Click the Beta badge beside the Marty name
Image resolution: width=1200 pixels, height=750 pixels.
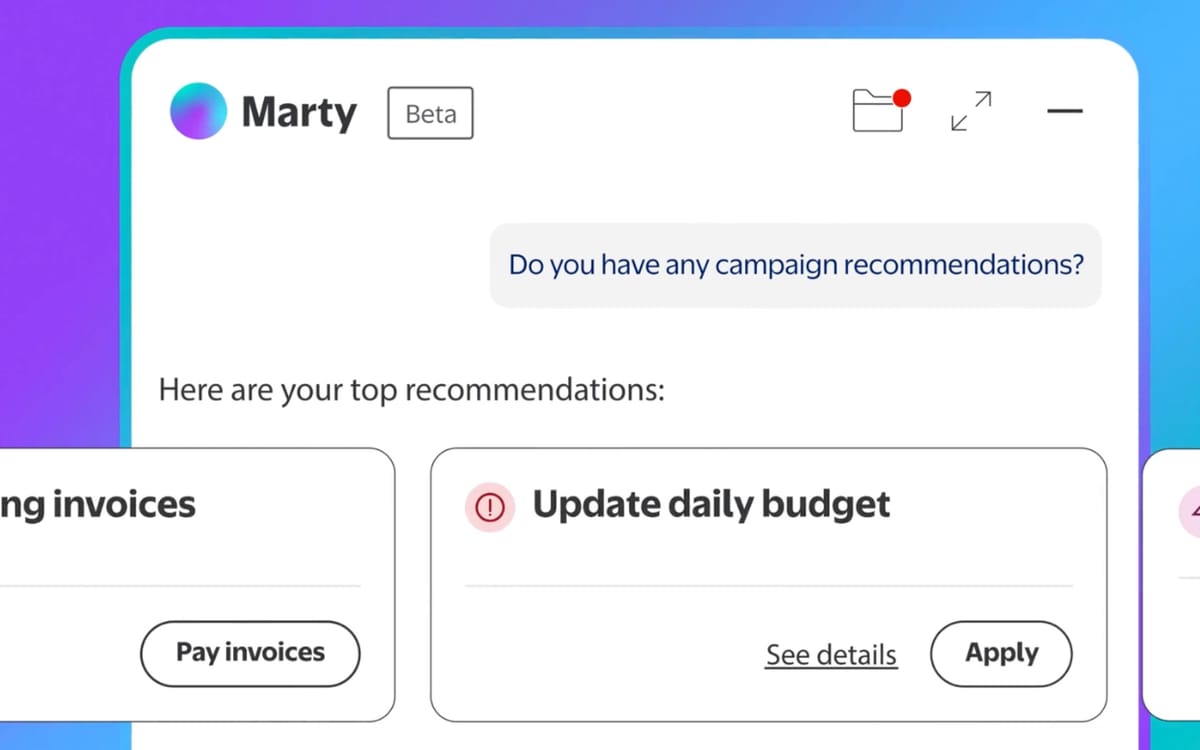click(x=429, y=113)
